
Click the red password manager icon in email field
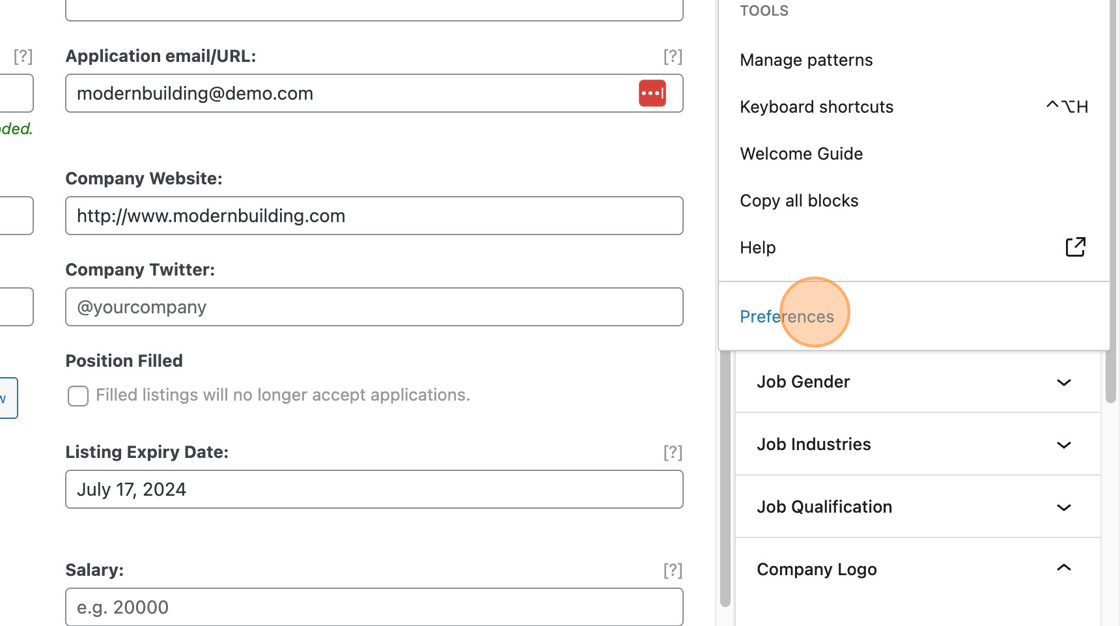[x=652, y=93]
